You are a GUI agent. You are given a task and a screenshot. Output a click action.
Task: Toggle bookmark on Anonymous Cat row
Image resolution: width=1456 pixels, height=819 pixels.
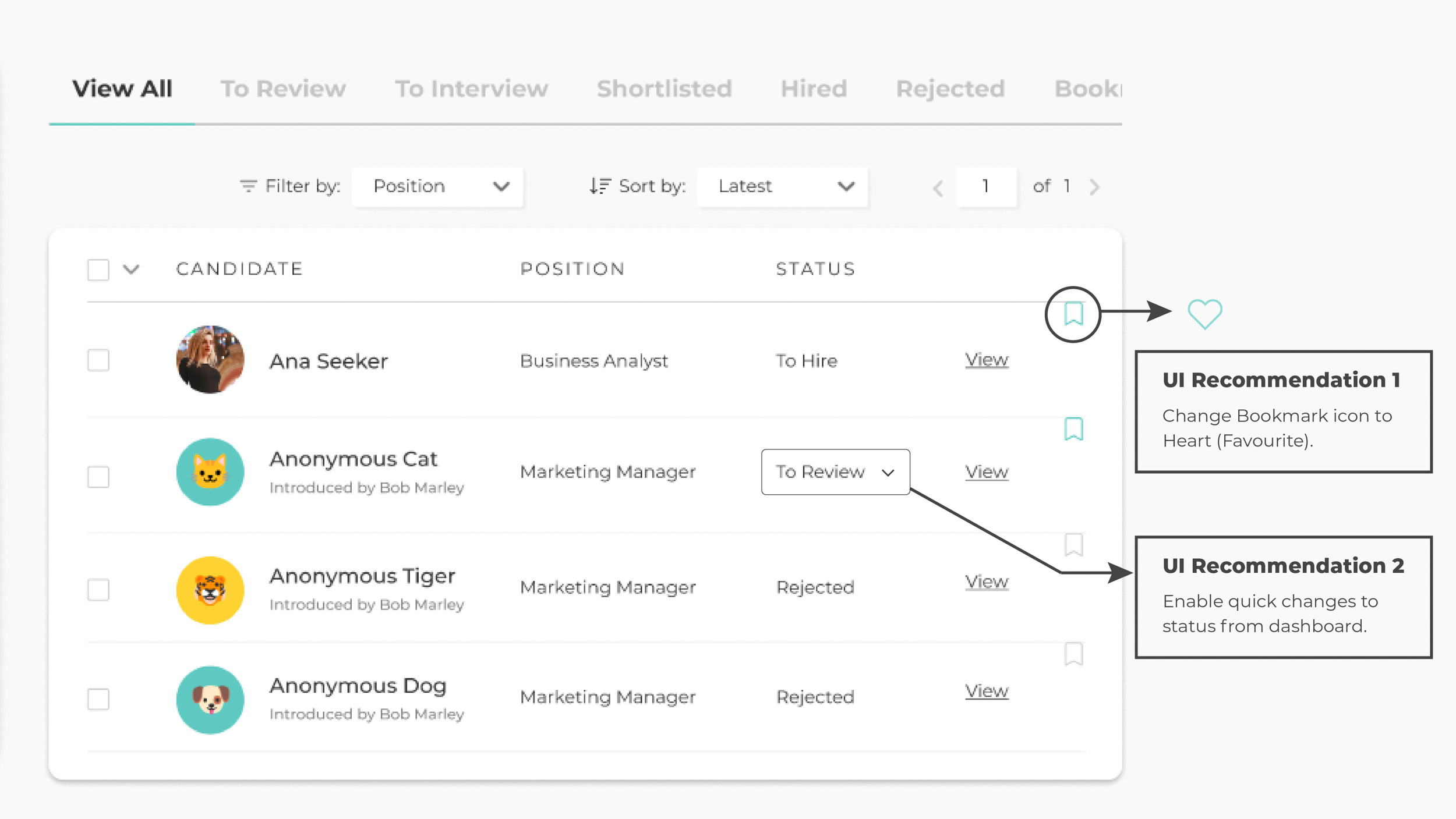[x=1073, y=429]
